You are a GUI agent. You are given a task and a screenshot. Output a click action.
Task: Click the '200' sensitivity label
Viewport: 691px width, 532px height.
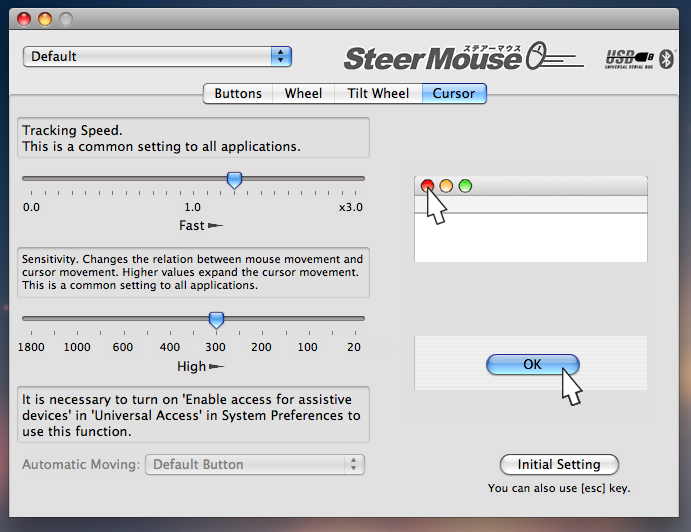[261, 347]
